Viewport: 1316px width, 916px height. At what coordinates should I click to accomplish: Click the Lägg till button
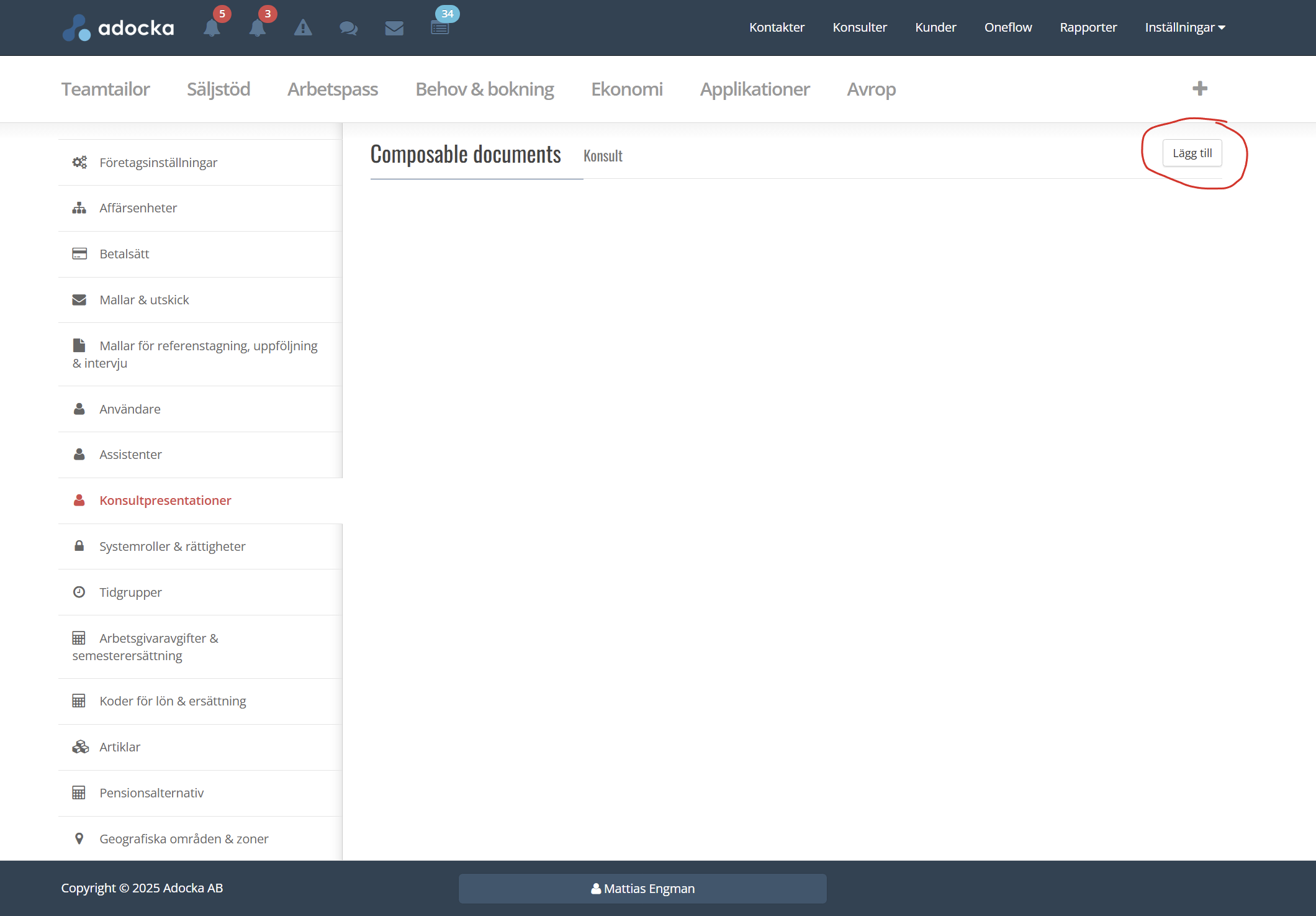click(1192, 153)
